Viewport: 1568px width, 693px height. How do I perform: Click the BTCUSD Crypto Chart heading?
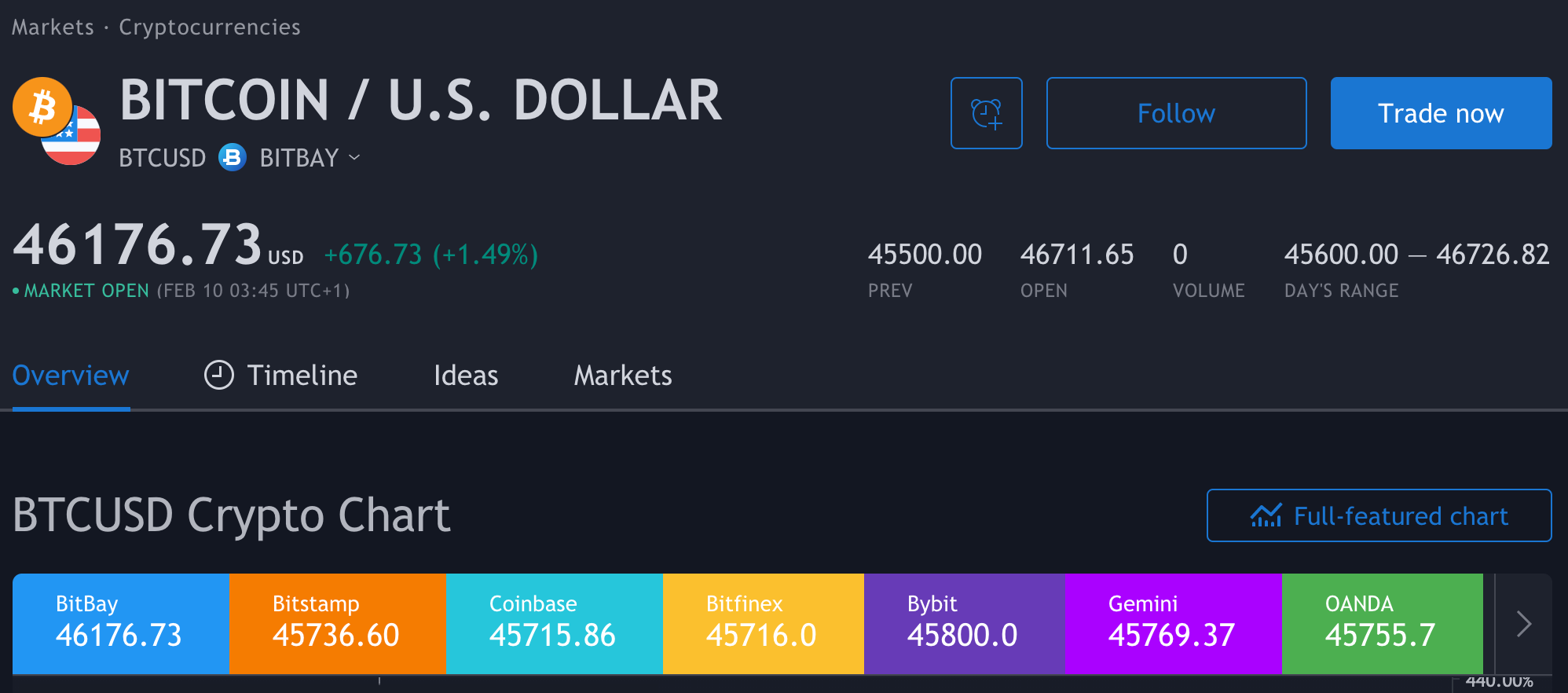[232, 516]
